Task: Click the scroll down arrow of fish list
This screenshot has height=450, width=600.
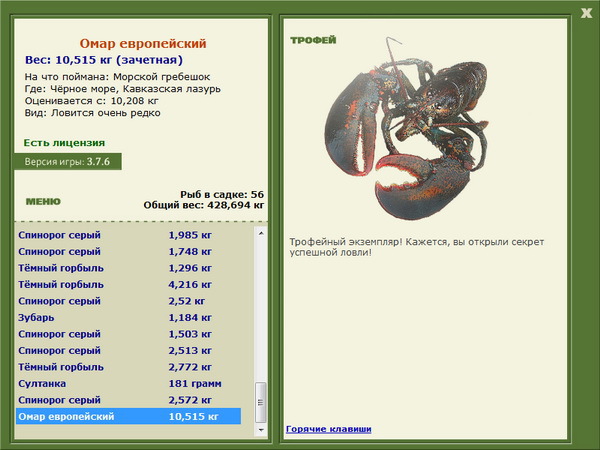Action: coord(261,430)
